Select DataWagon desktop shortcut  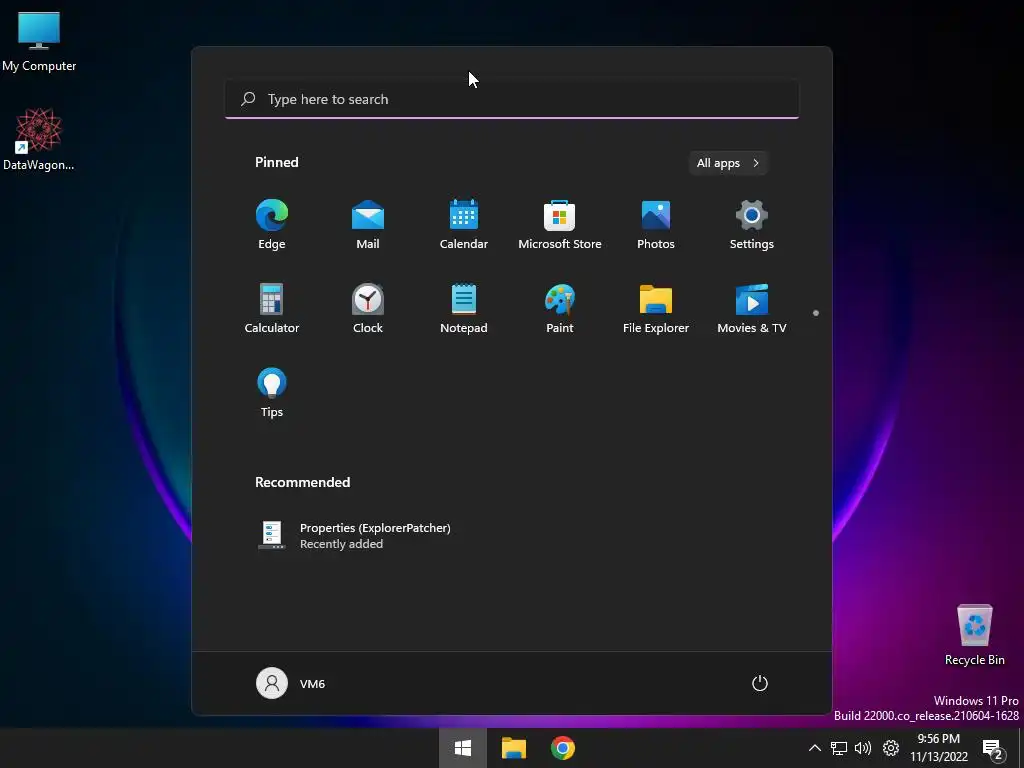point(39,140)
